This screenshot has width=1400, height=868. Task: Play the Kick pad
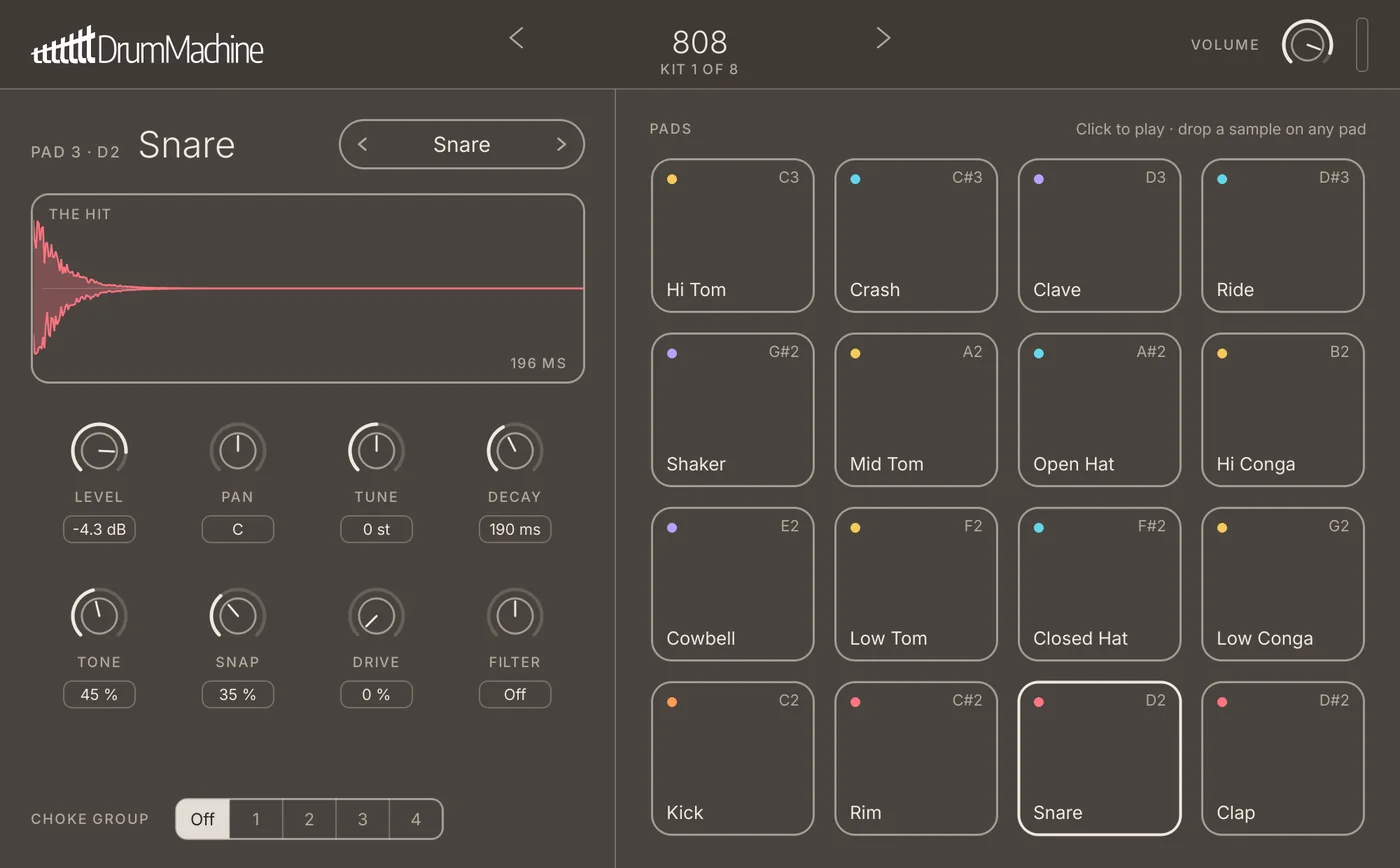click(x=733, y=758)
